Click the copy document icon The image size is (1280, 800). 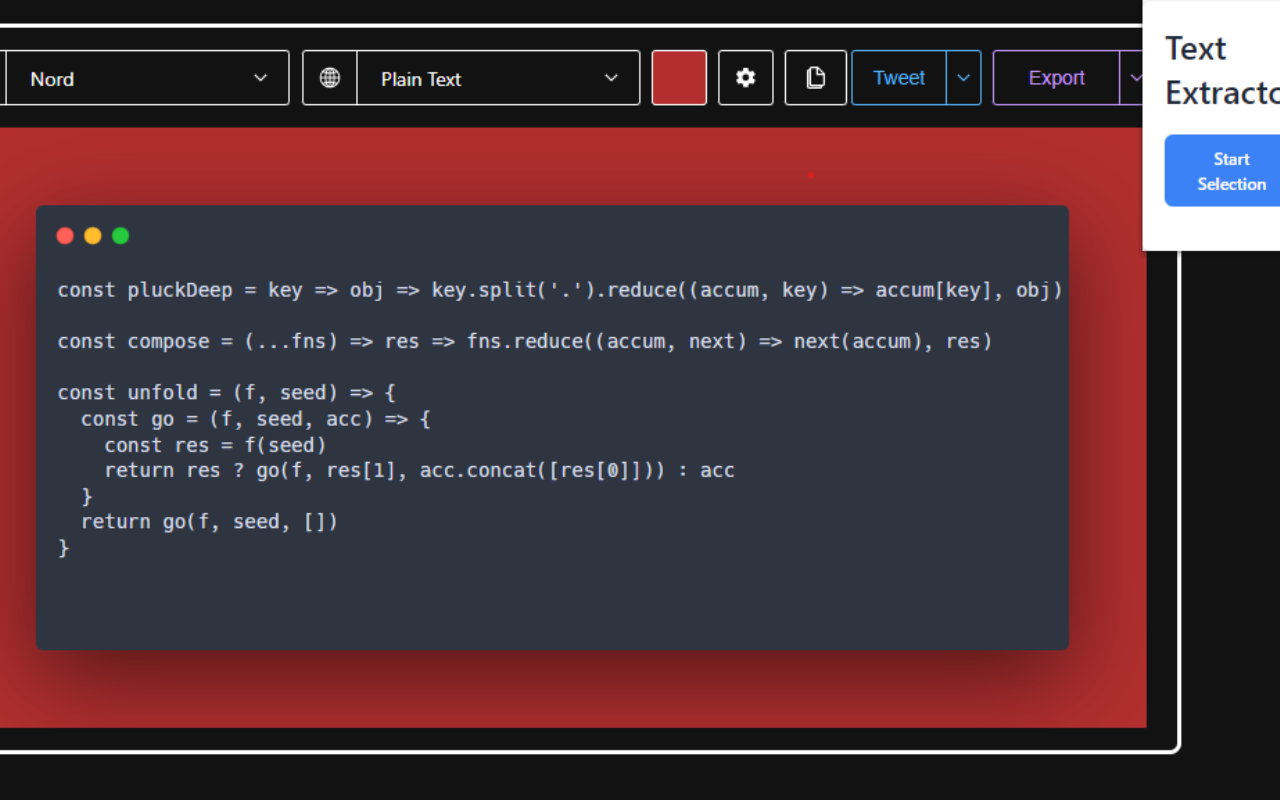point(815,78)
